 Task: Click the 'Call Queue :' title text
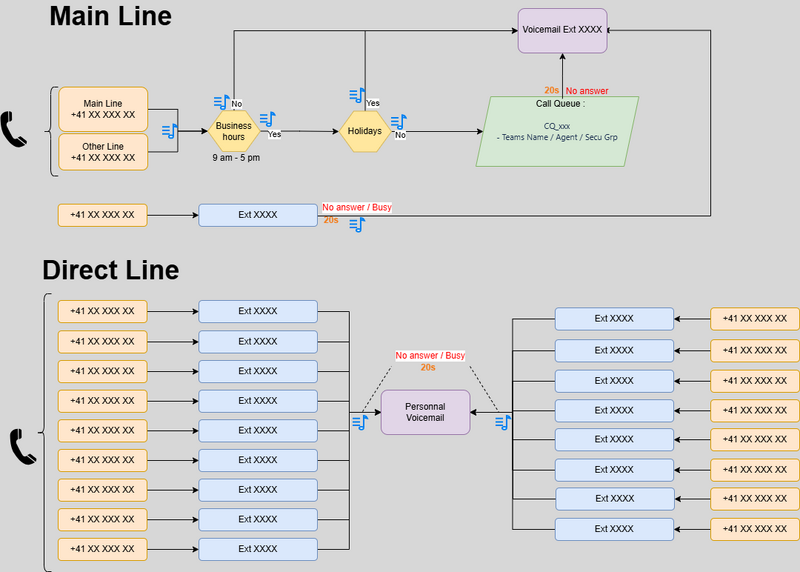point(560,104)
